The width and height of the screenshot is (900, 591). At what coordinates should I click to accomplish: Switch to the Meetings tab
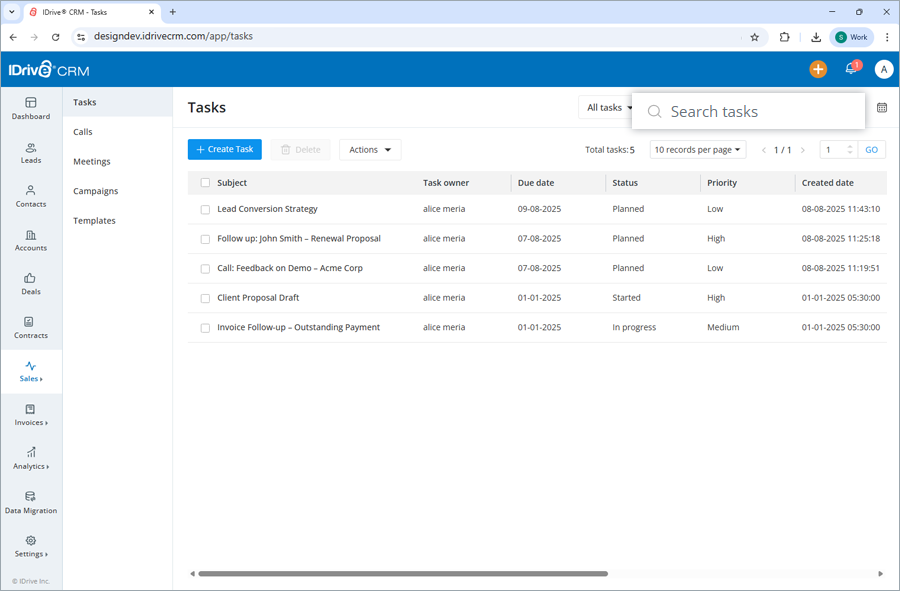91,161
